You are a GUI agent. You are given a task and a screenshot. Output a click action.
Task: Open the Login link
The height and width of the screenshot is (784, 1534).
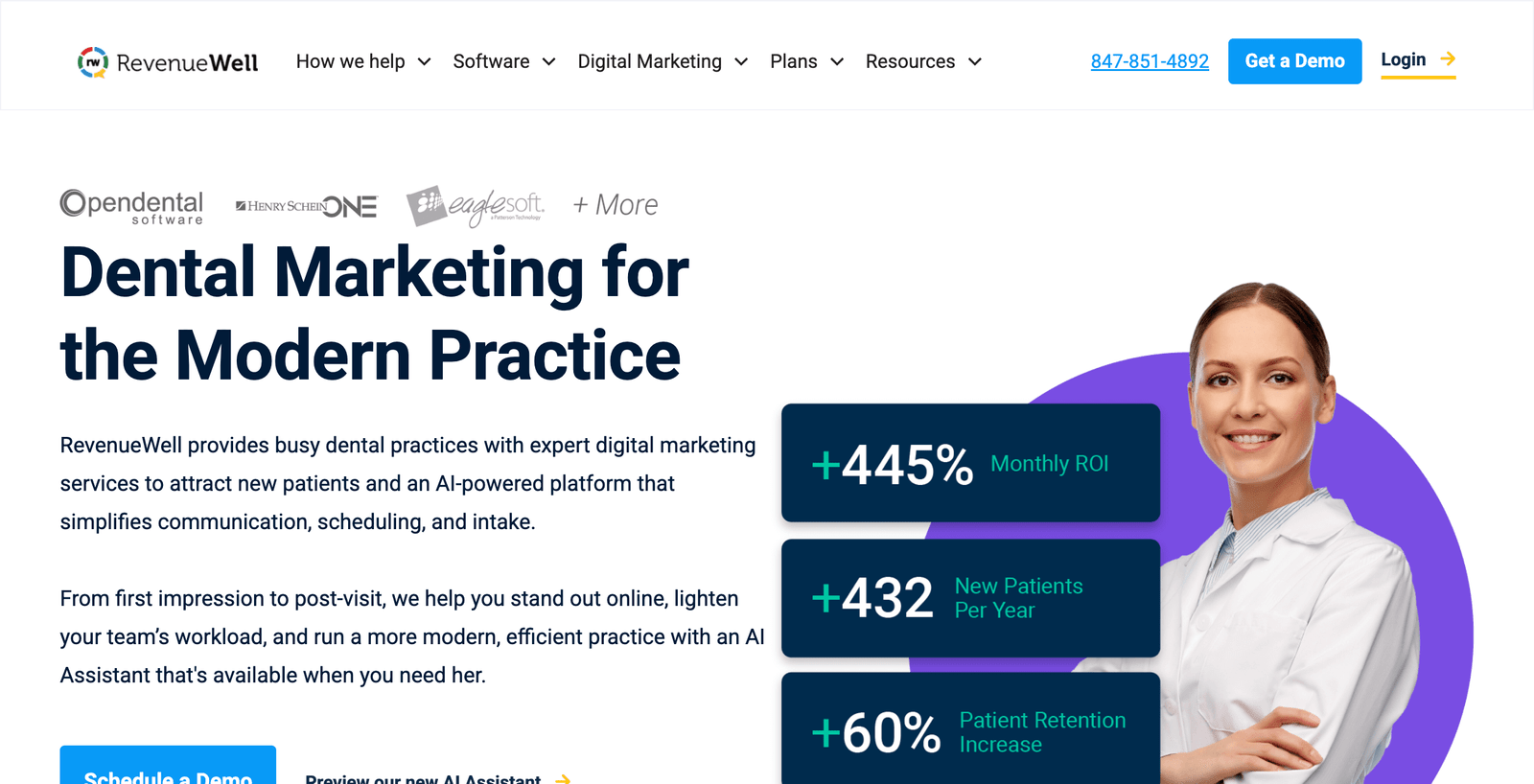(x=1403, y=59)
